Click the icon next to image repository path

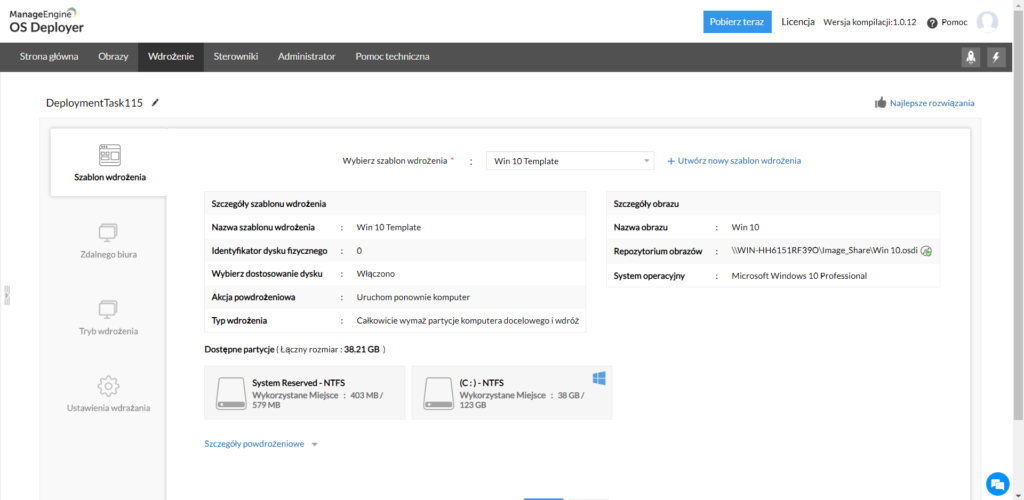[926, 251]
